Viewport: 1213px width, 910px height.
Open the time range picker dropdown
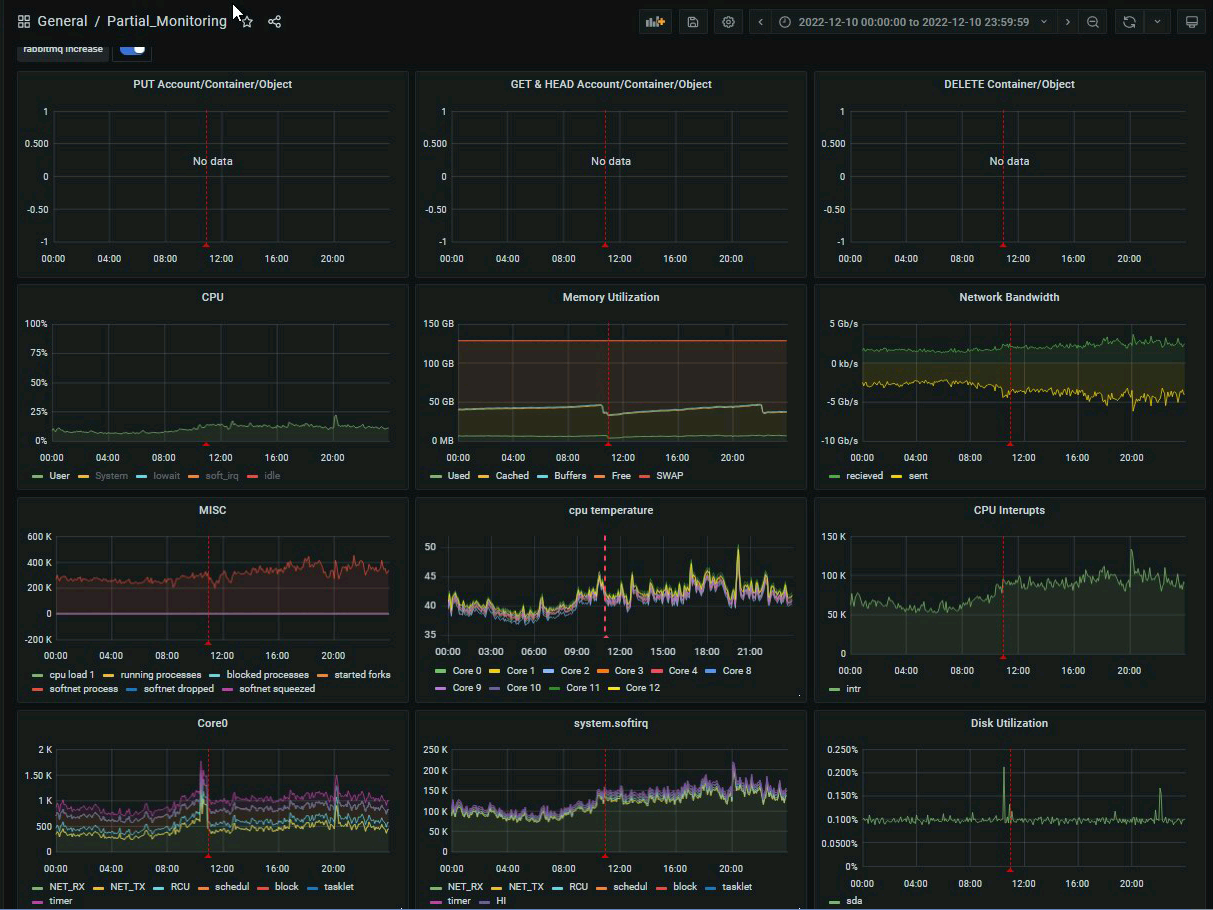[x=913, y=22]
